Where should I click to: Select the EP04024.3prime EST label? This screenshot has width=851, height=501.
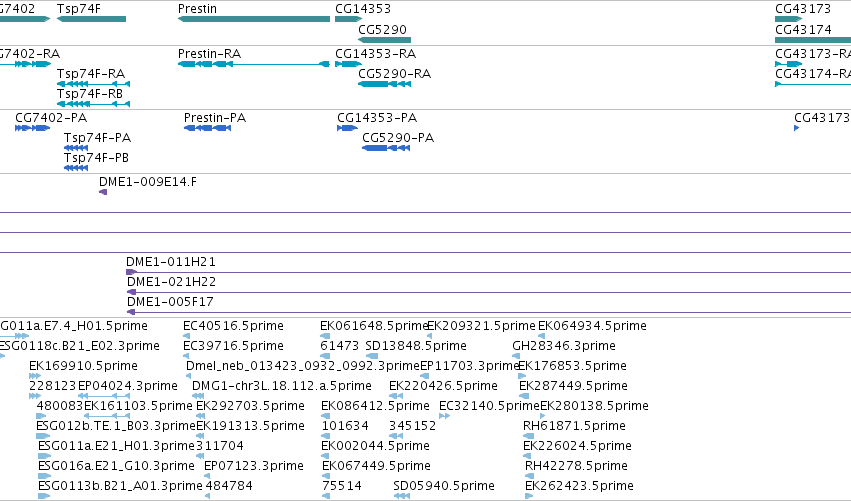pyautogui.click(x=128, y=386)
